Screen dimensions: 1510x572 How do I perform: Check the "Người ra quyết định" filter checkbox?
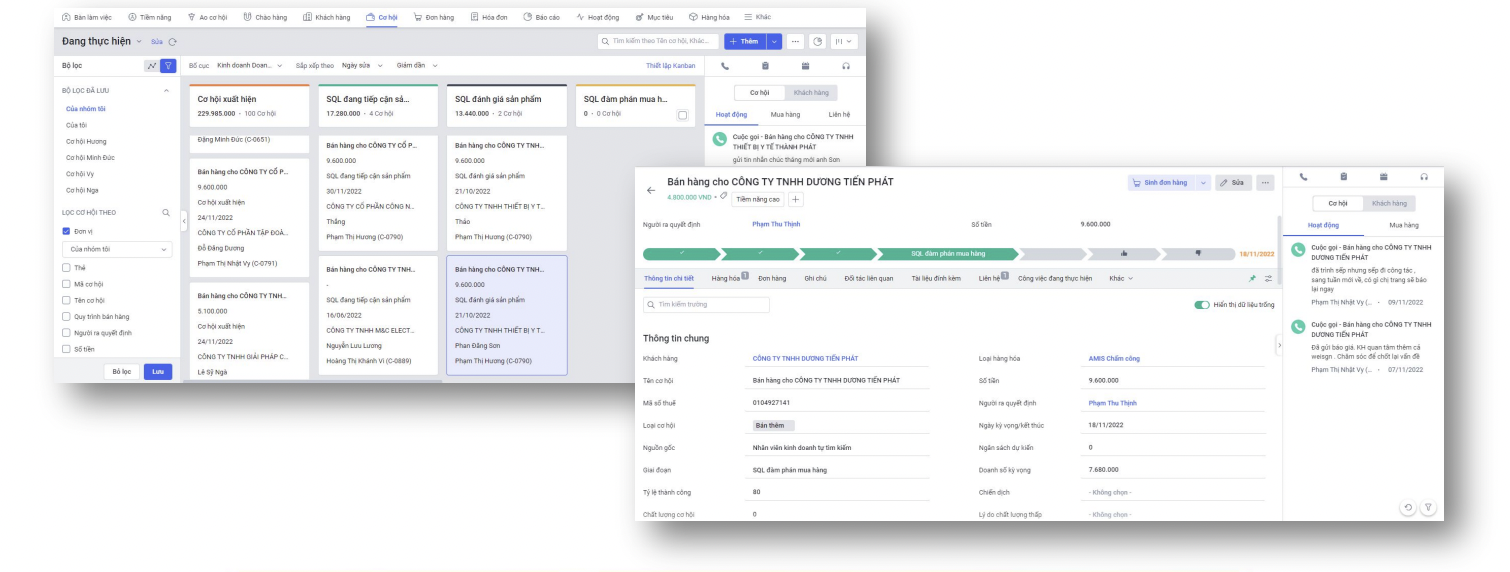point(66,333)
